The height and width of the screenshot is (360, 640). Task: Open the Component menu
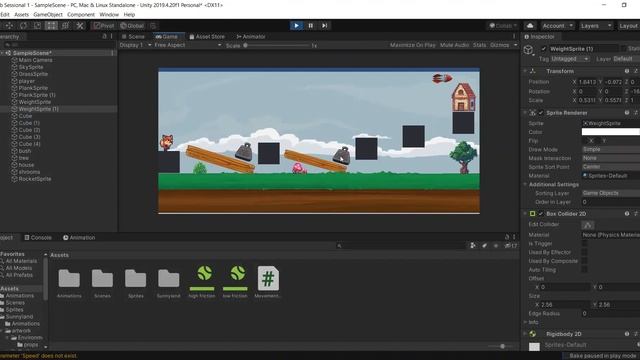[x=81, y=15]
